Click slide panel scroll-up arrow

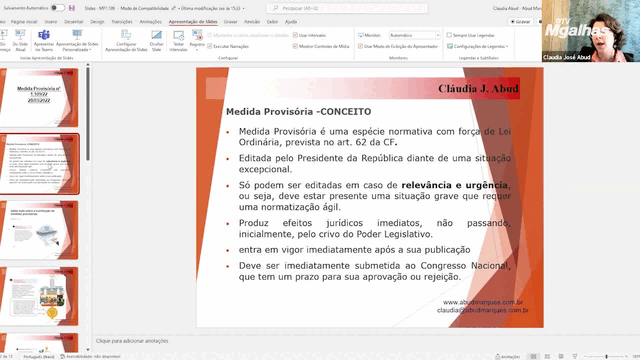click(87, 65)
